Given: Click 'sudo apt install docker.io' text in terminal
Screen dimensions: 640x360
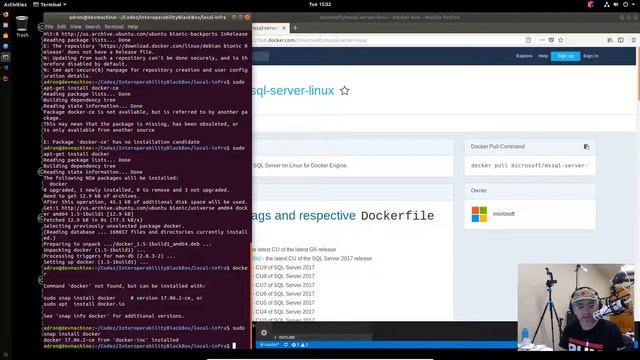Looking at the screenshot, I should tap(84, 304).
